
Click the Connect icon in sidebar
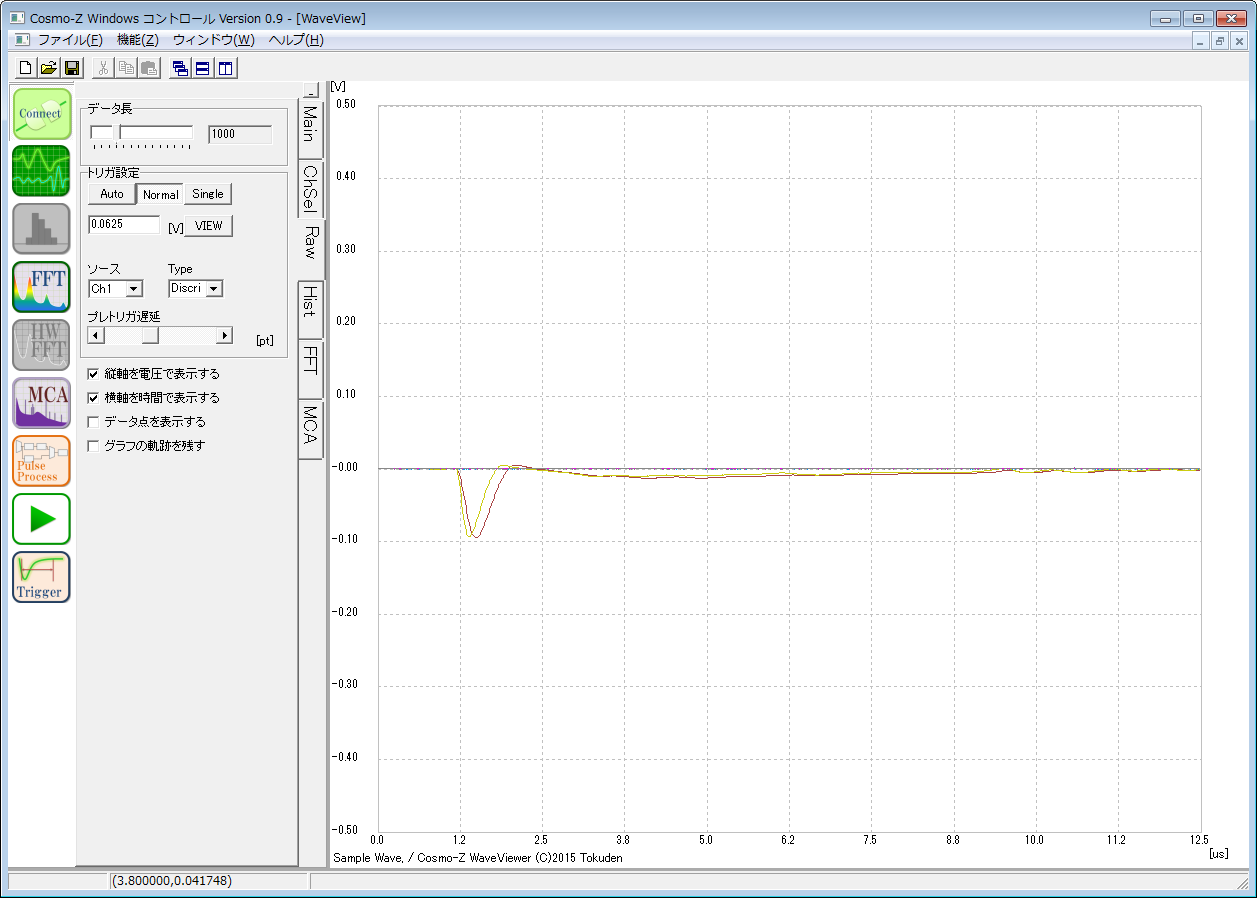42,113
